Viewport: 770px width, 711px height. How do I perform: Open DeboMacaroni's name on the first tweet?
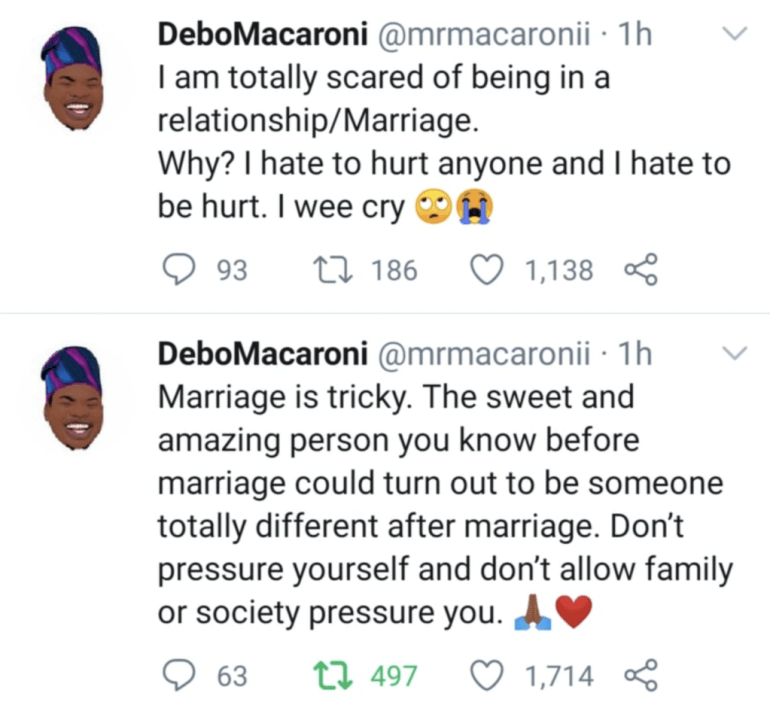[x=262, y=34]
